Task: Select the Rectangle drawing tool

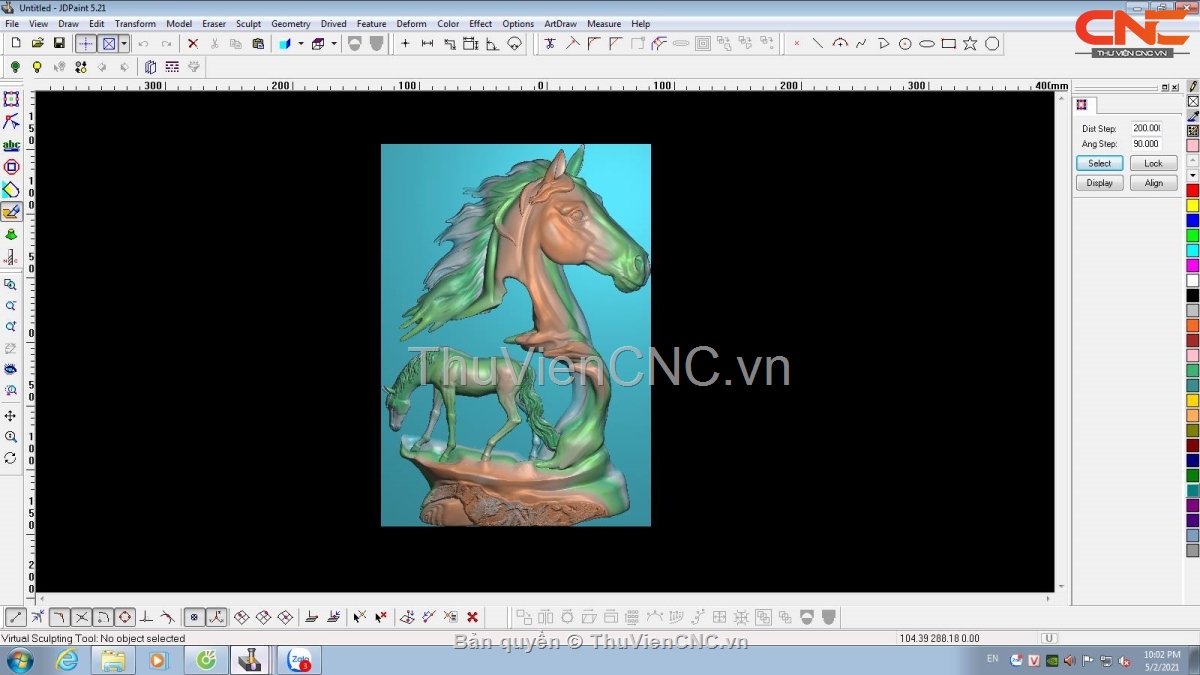Action: click(x=948, y=44)
